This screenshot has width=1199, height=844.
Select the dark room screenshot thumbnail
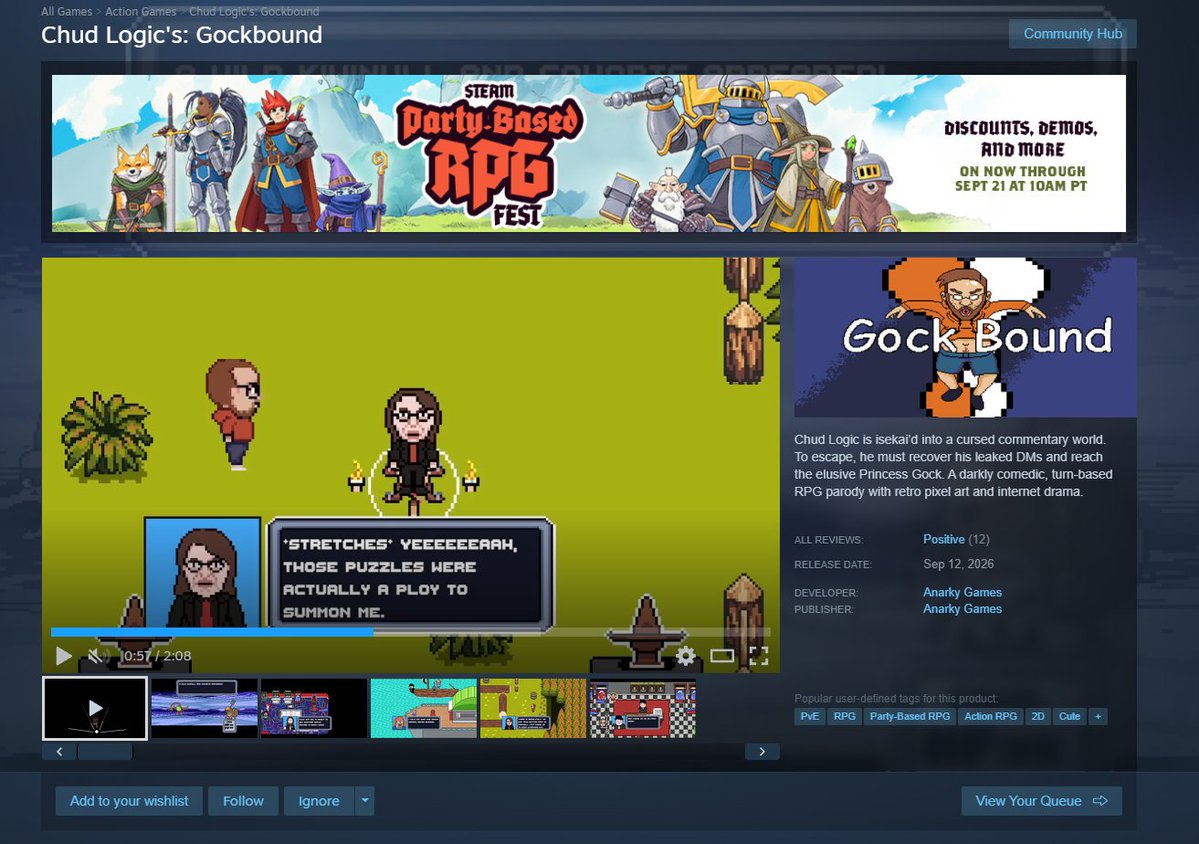[314, 709]
